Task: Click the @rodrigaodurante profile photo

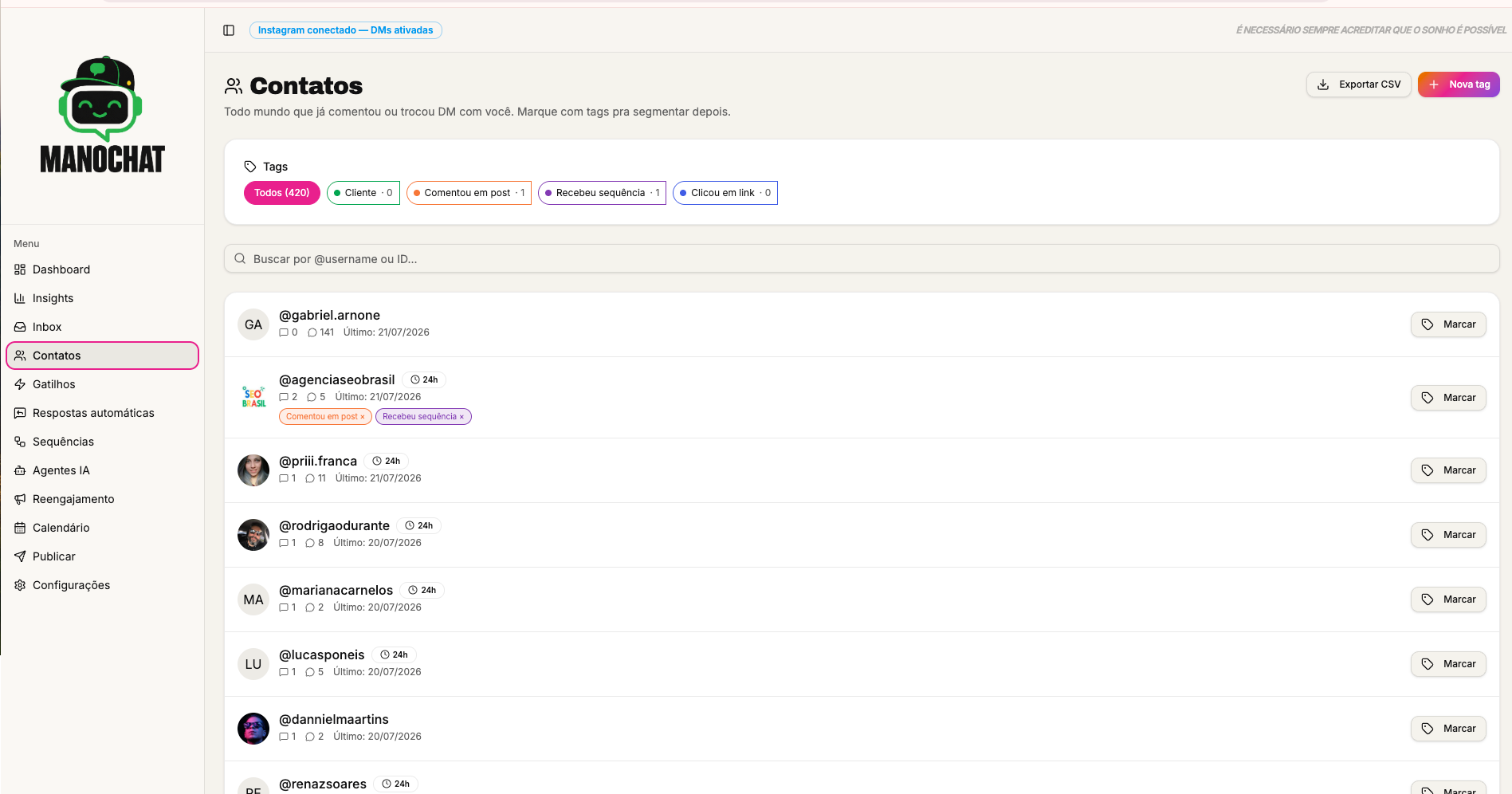Action: point(253,535)
